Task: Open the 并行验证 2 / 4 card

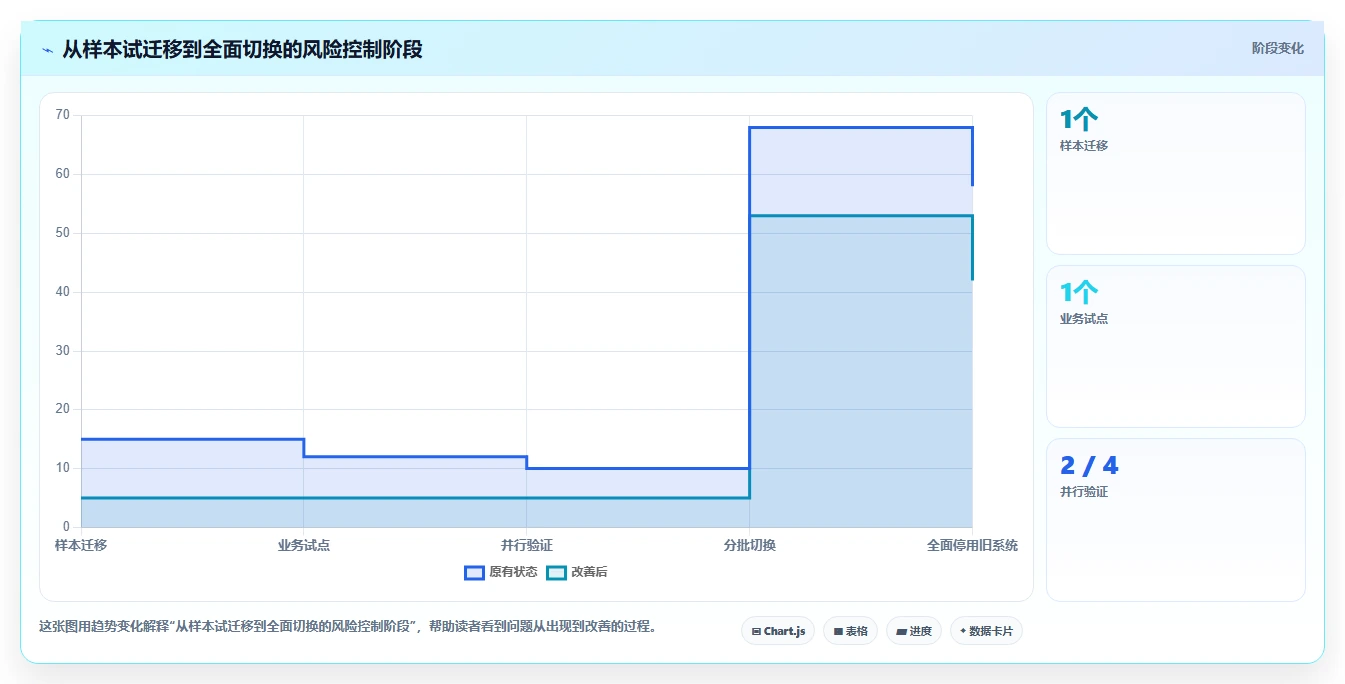Action: tap(1175, 520)
